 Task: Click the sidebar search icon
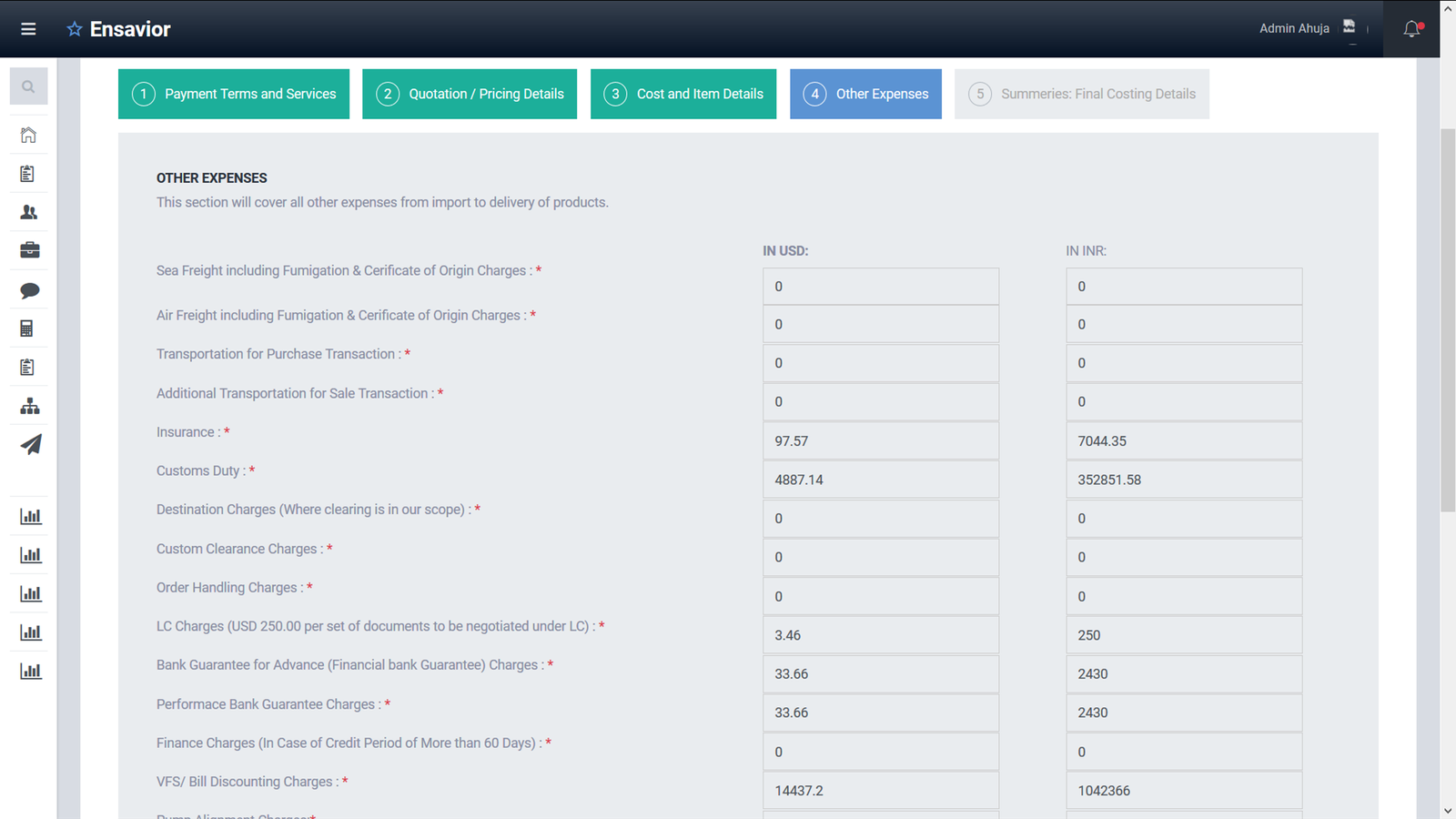click(x=28, y=87)
